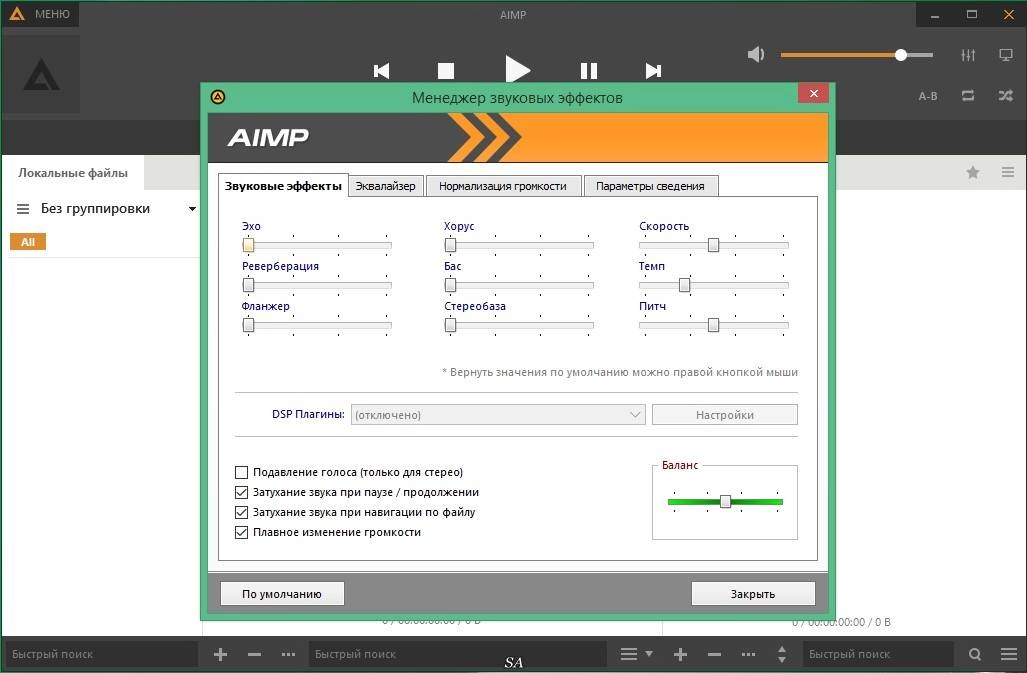
Task: Toggle repeat mode icon
Action: [x=968, y=96]
